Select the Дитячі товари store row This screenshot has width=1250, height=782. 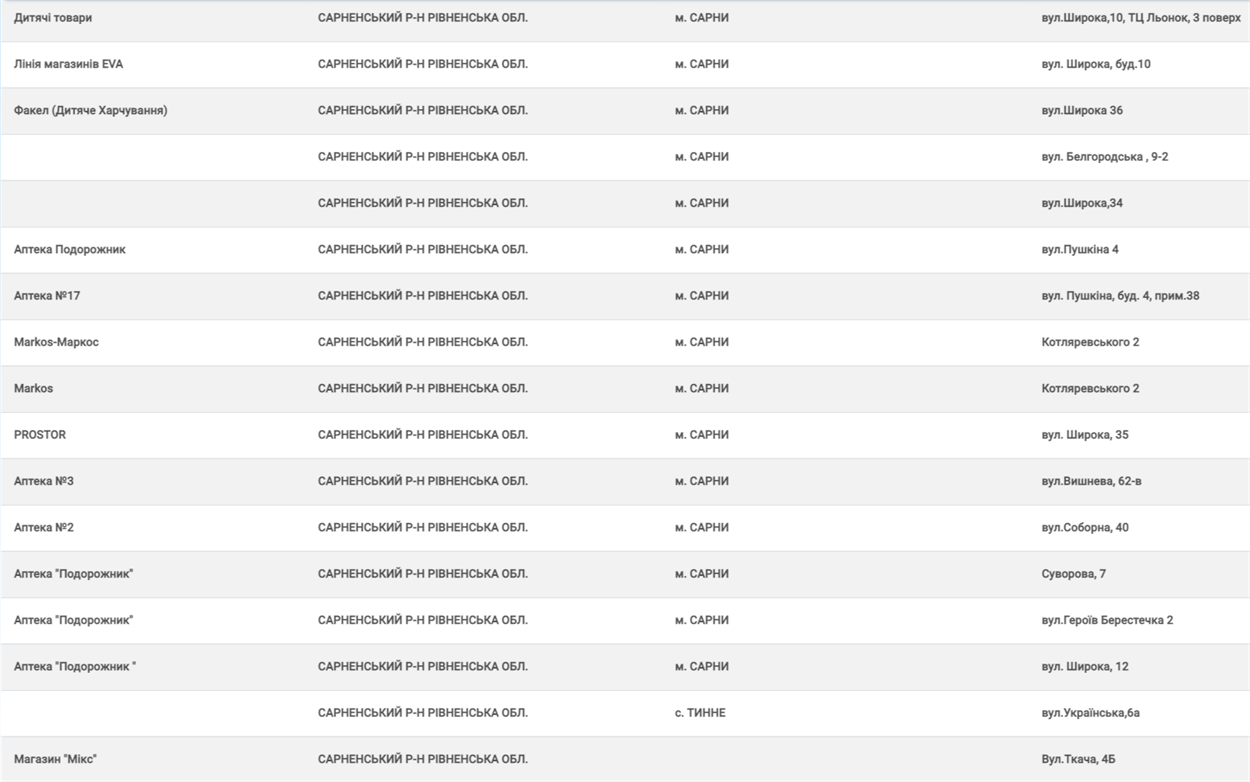tap(625, 18)
